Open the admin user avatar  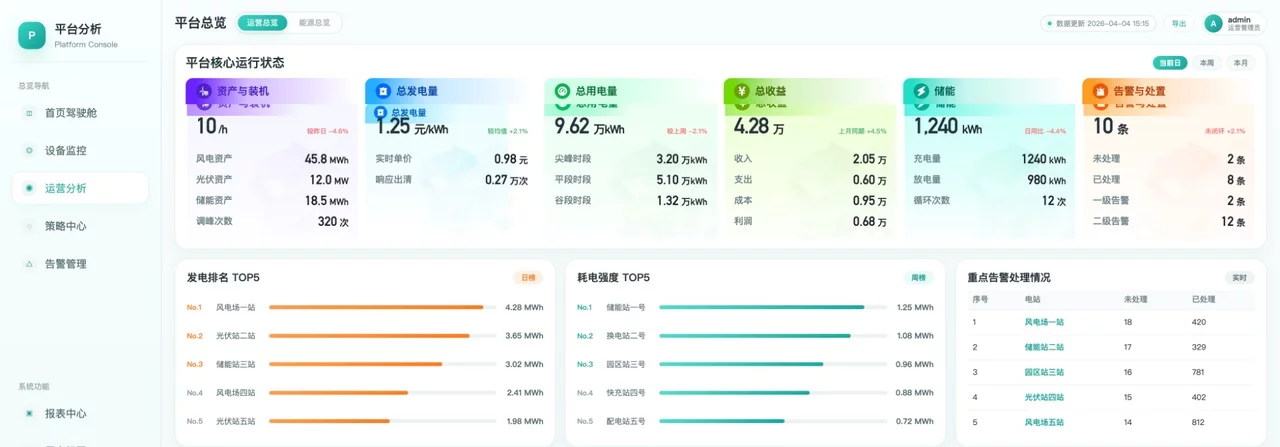point(1213,23)
